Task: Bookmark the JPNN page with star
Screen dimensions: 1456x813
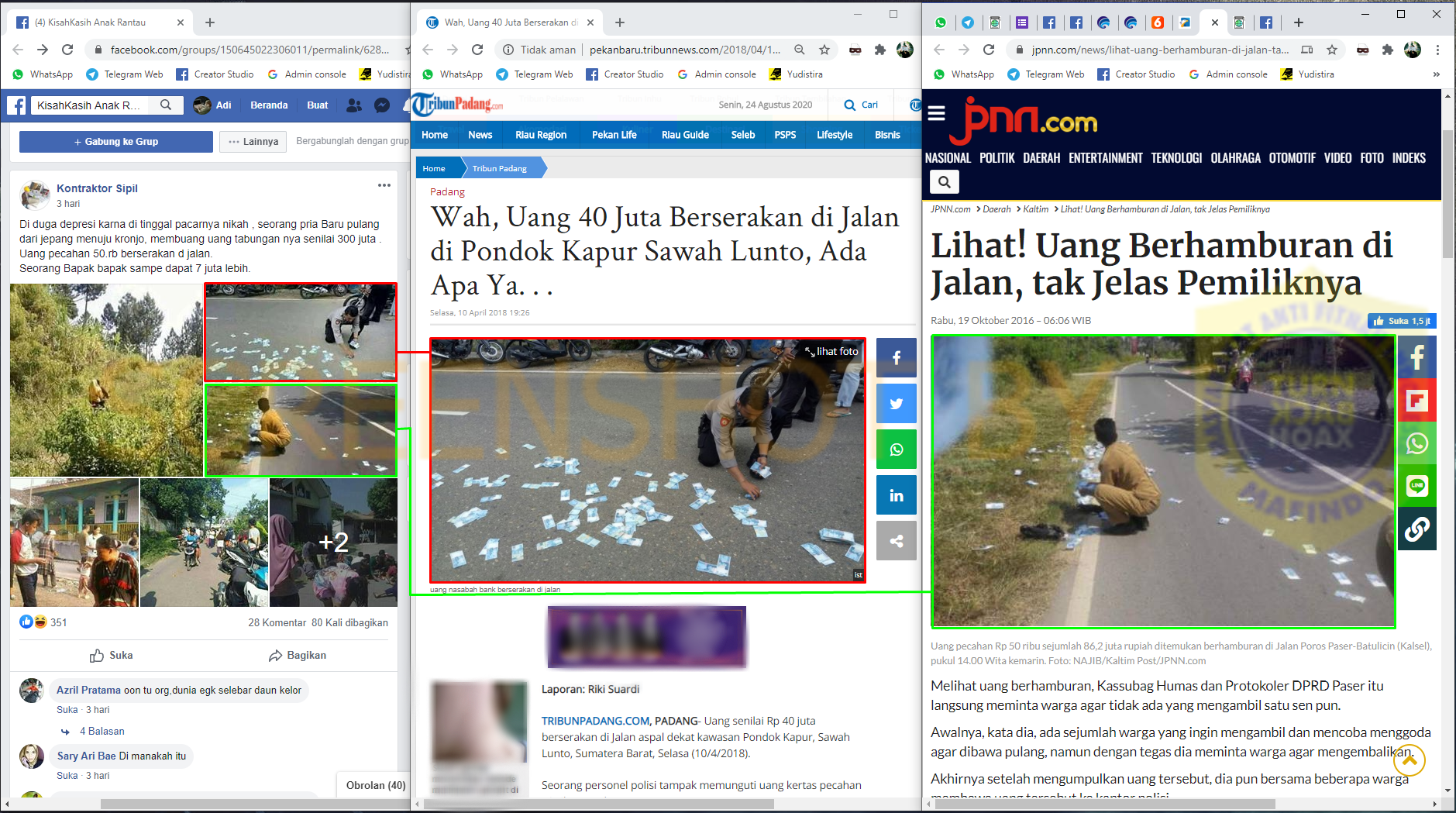Action: tap(1332, 50)
